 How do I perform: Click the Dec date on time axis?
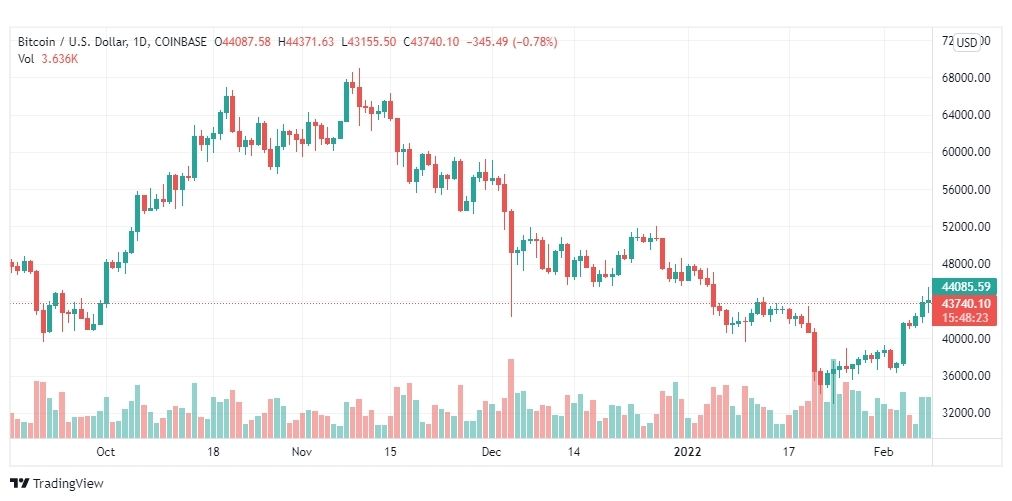[491, 451]
